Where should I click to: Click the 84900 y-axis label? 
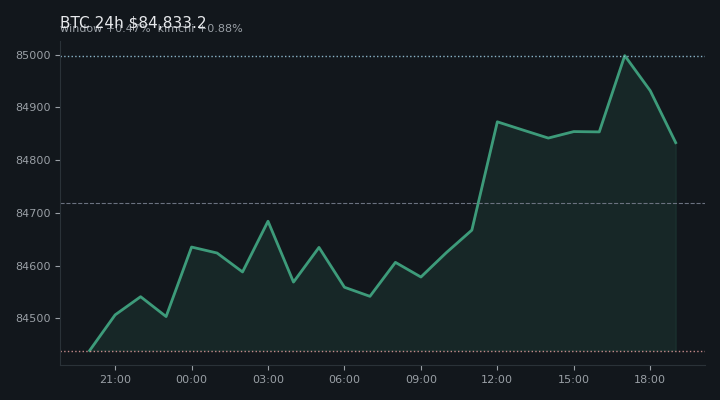pos(33,107)
